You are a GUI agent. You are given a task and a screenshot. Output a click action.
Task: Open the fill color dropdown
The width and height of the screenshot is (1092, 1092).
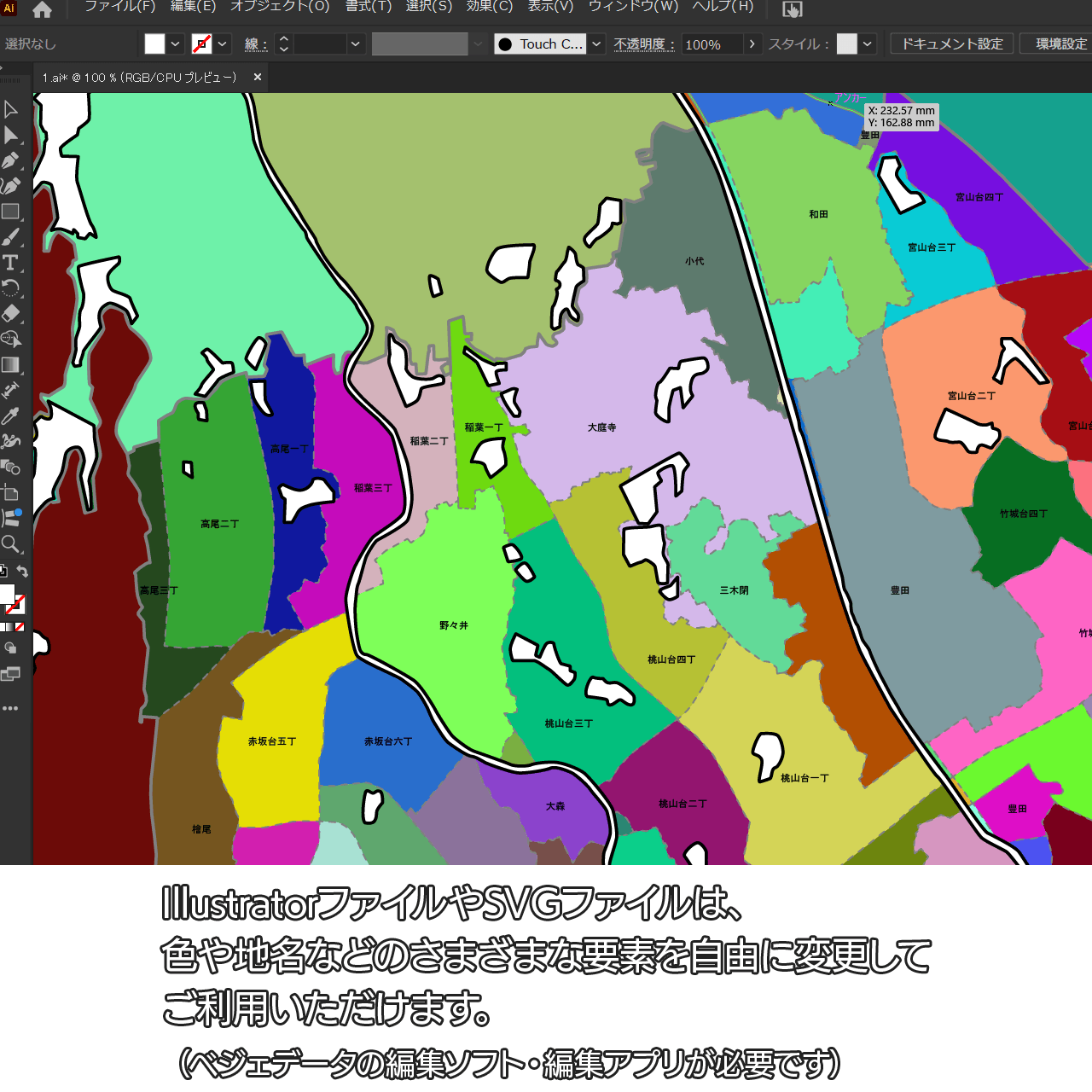(x=175, y=44)
